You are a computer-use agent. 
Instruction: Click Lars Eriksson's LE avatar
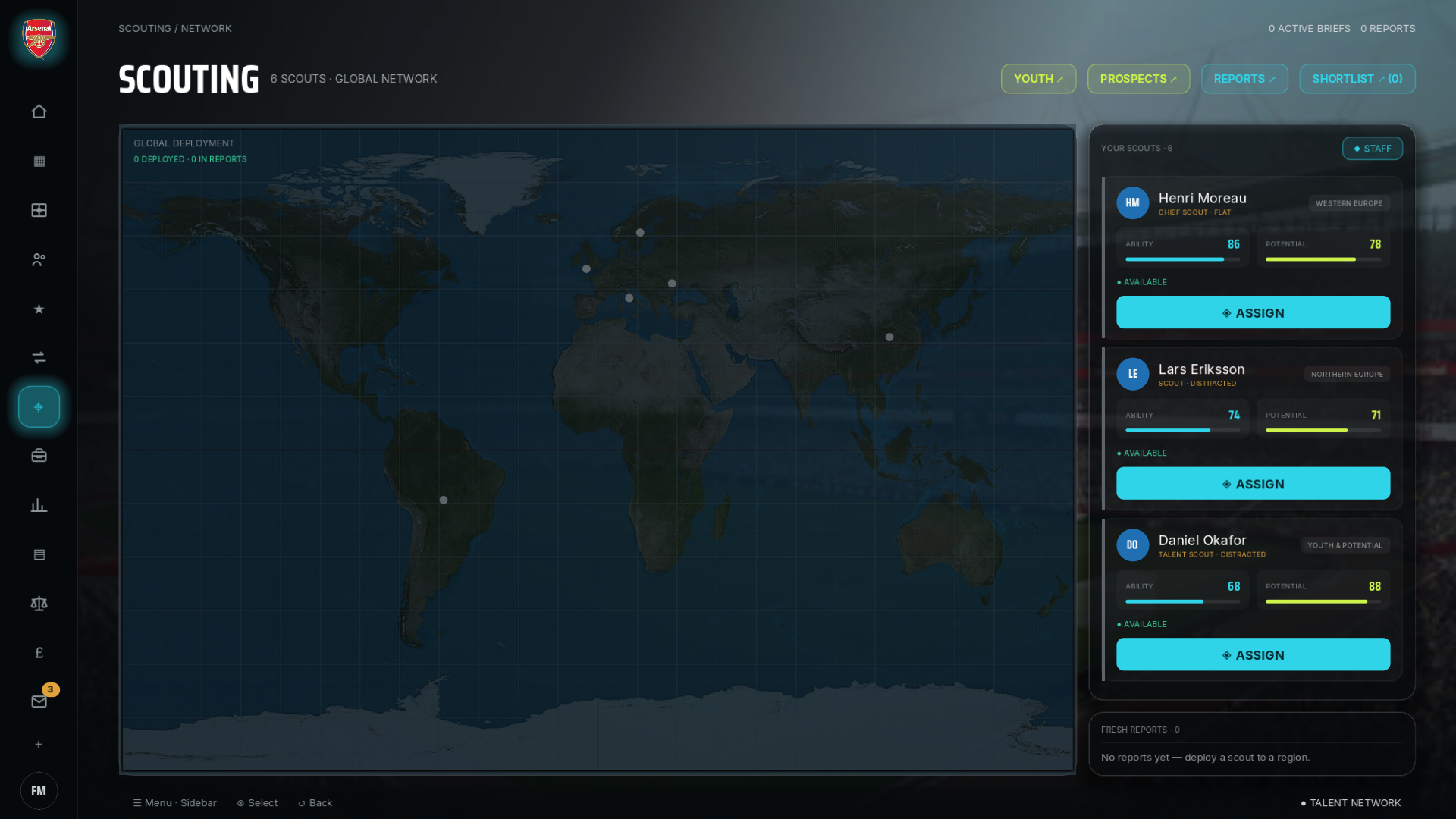point(1132,374)
